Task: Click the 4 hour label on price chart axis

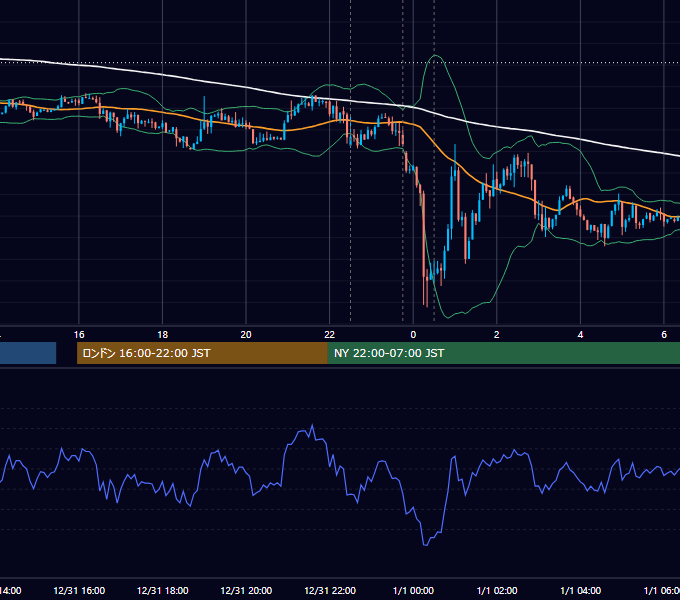Action: tap(580, 335)
